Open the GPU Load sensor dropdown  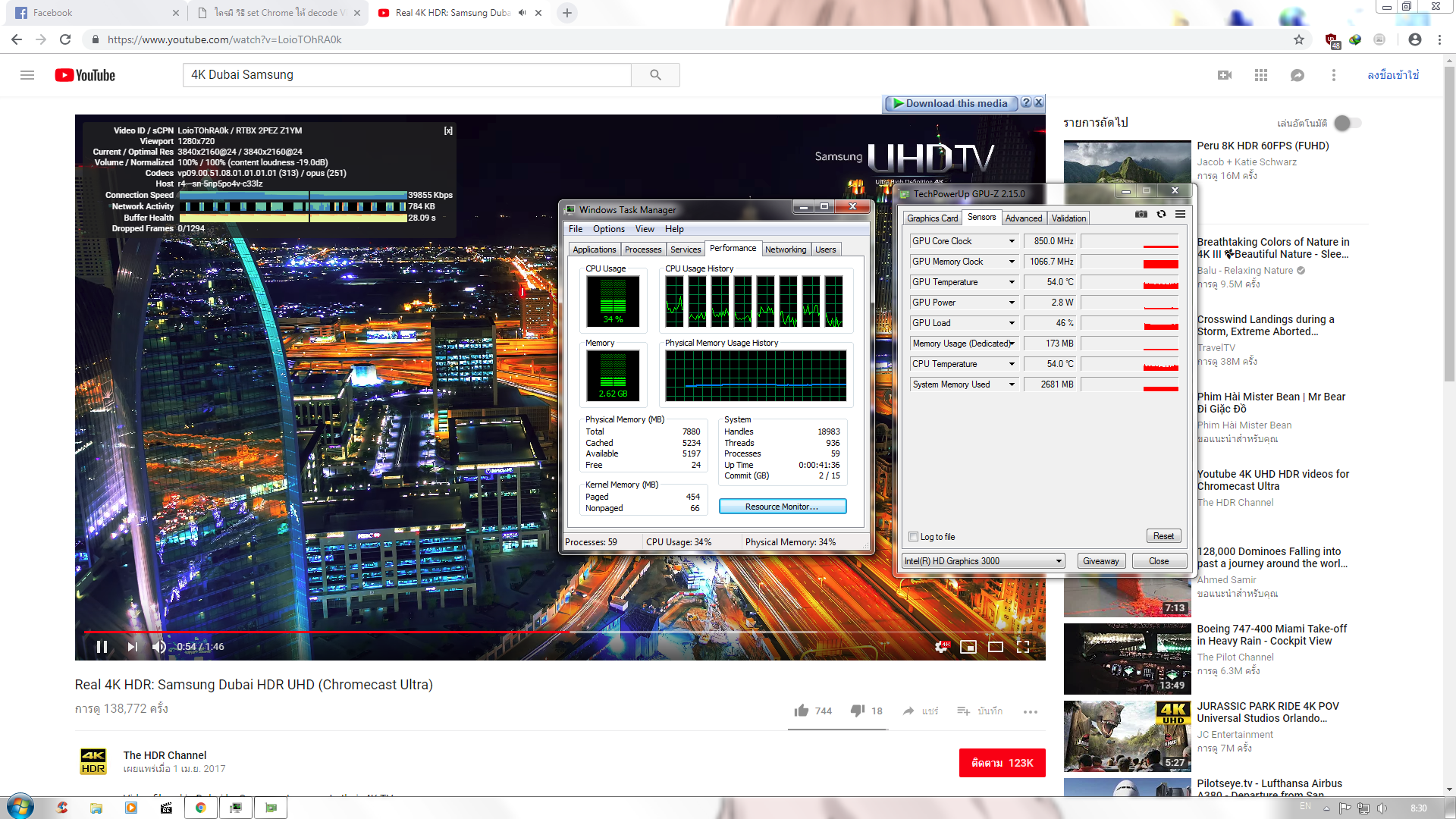click(x=1012, y=323)
